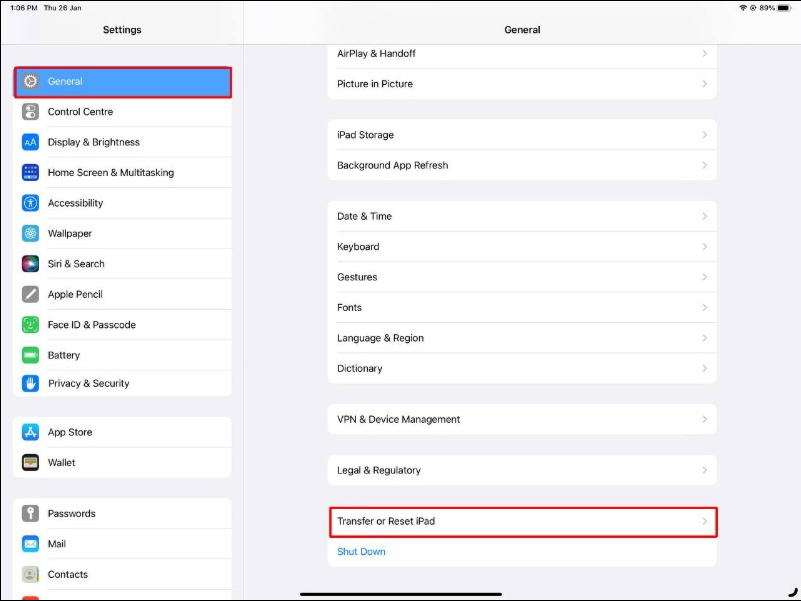
Task: Tap the Display & Brightness icon
Action: pyautogui.click(x=31, y=142)
